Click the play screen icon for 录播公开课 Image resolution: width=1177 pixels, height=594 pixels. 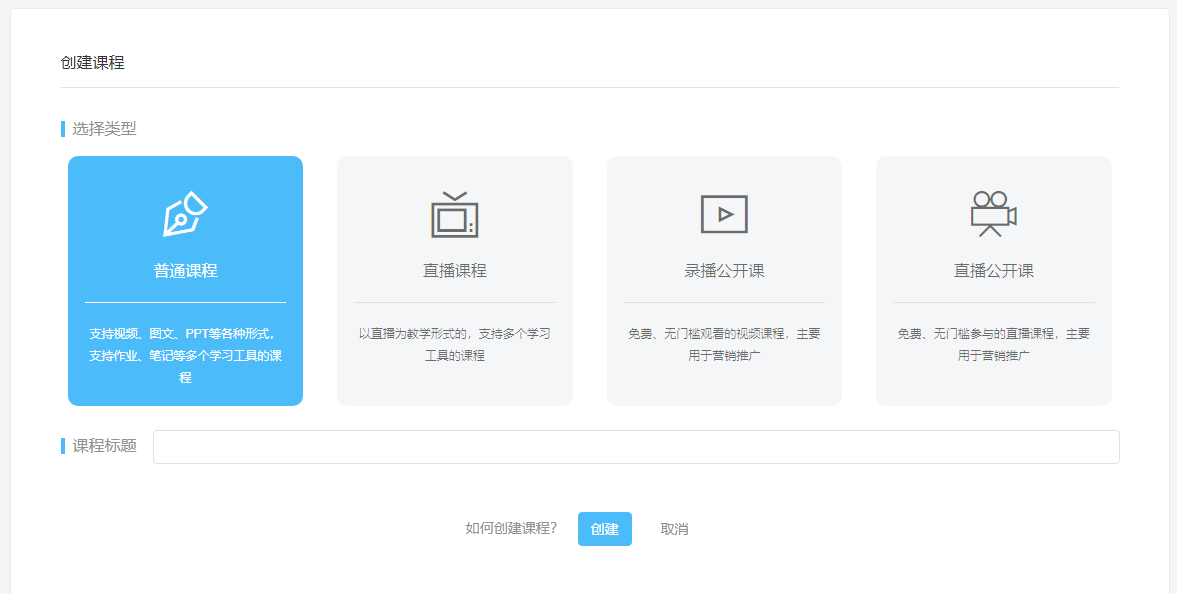(x=724, y=214)
